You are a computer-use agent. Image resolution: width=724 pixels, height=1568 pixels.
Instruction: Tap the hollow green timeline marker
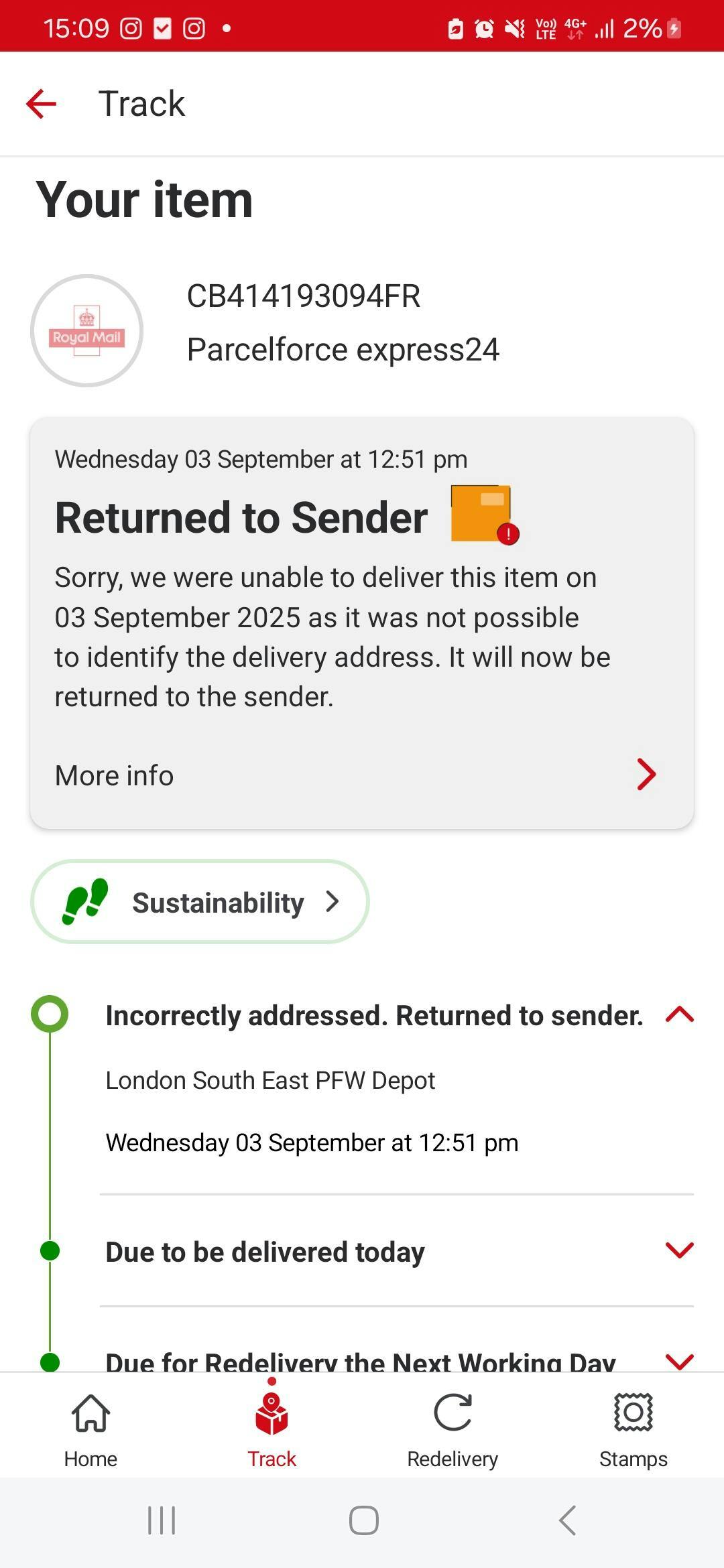50,1014
